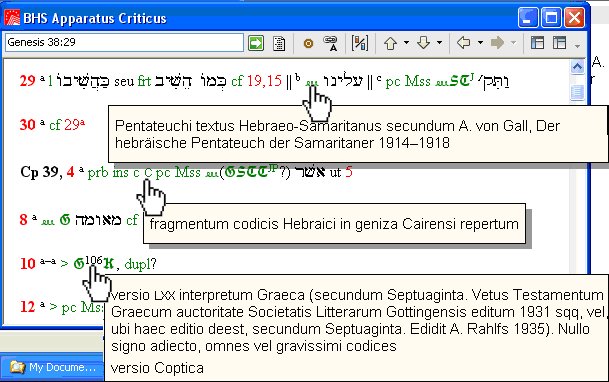Click the red verse number 8
The image size is (609, 382).
coord(24,220)
